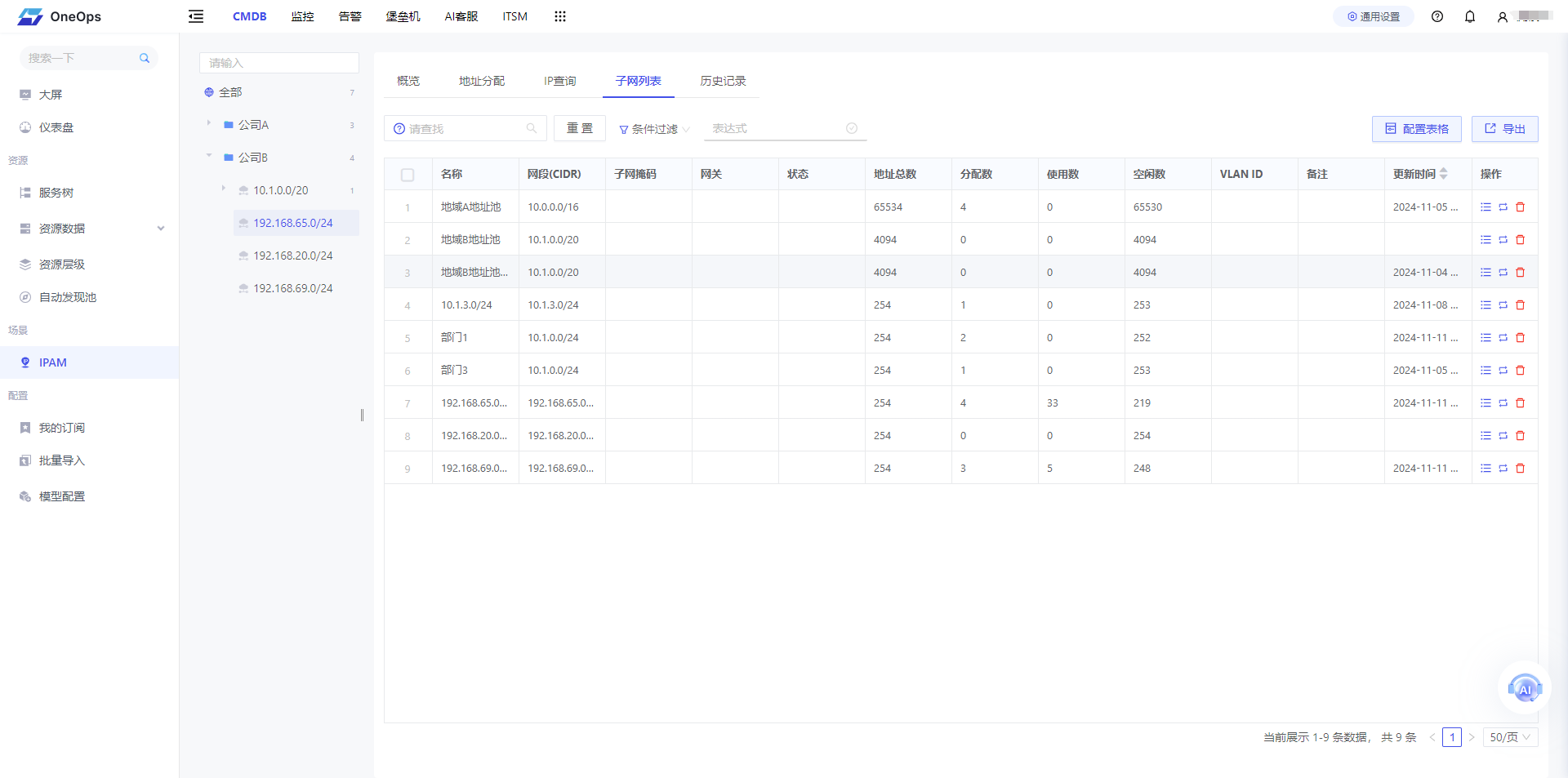
Task: Delete the 192.168.20.0 subnet row
Action: click(x=1520, y=436)
